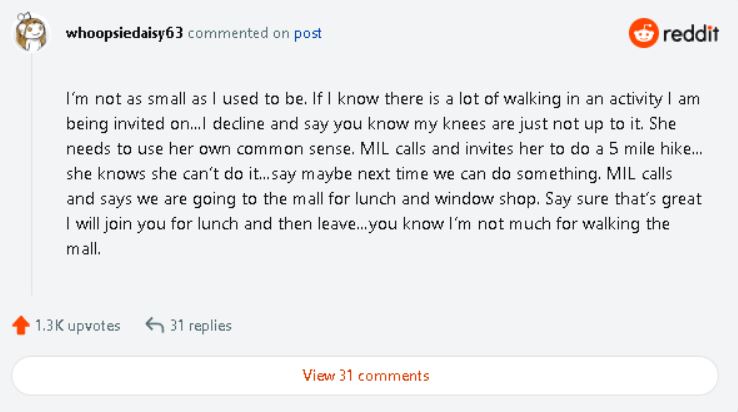Click the "View 31 comments" button
738x412 pixels.
tap(365, 376)
